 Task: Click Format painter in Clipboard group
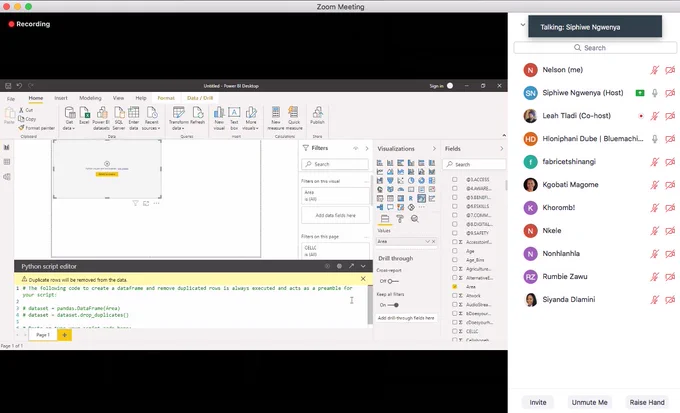click(x=36, y=128)
